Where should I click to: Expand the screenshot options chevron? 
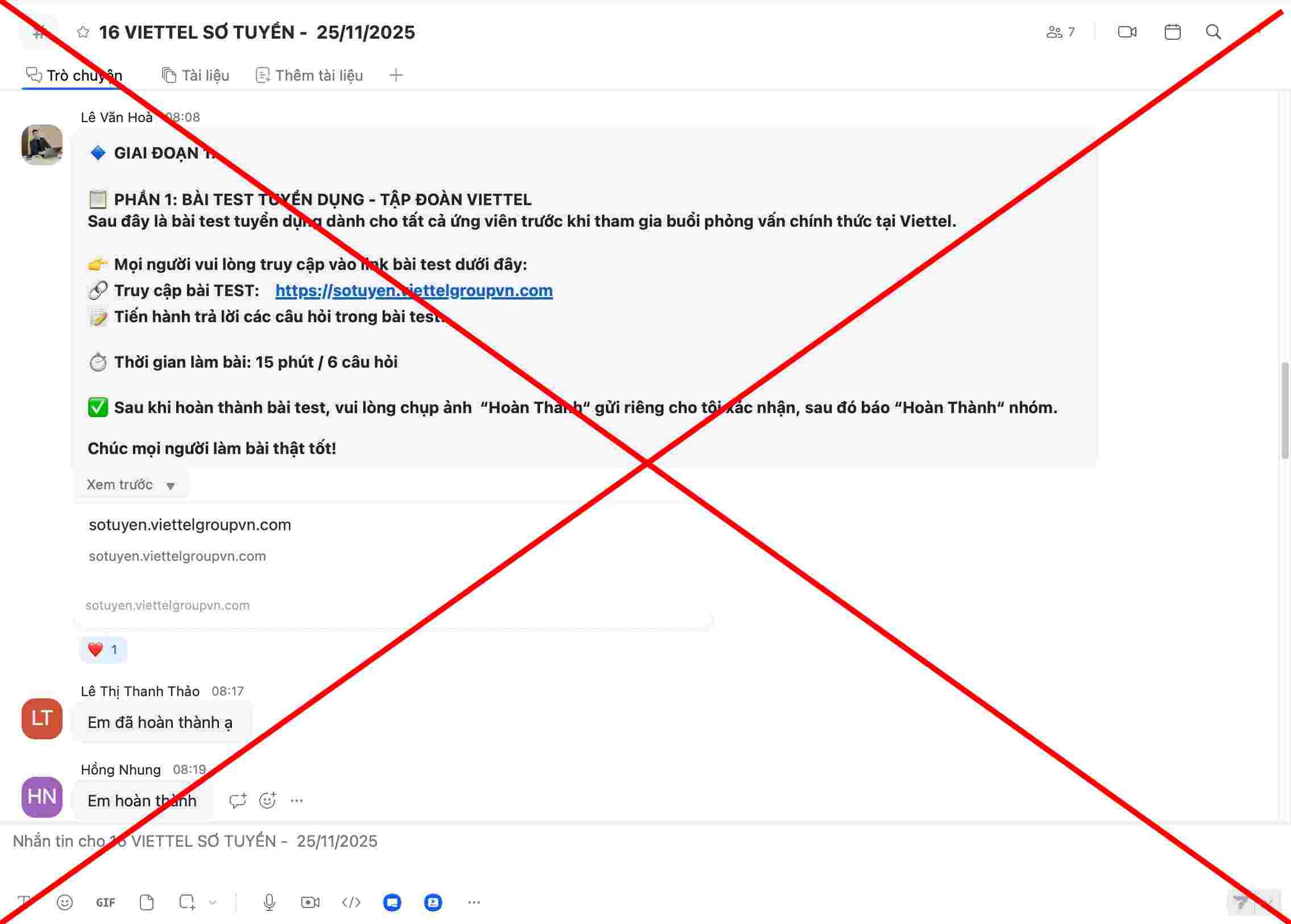(213, 902)
